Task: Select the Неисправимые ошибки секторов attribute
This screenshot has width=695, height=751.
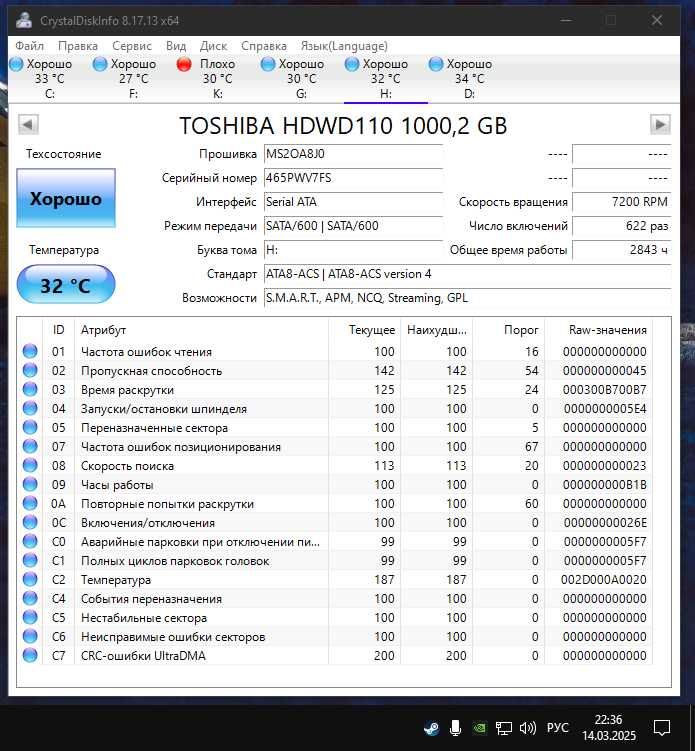Action: (x=173, y=637)
